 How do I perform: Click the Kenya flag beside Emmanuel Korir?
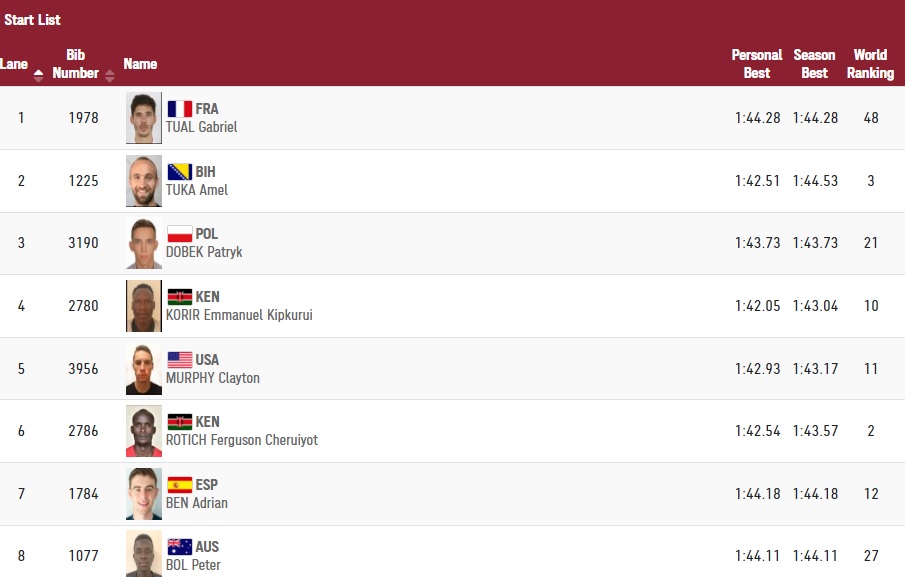[180, 297]
